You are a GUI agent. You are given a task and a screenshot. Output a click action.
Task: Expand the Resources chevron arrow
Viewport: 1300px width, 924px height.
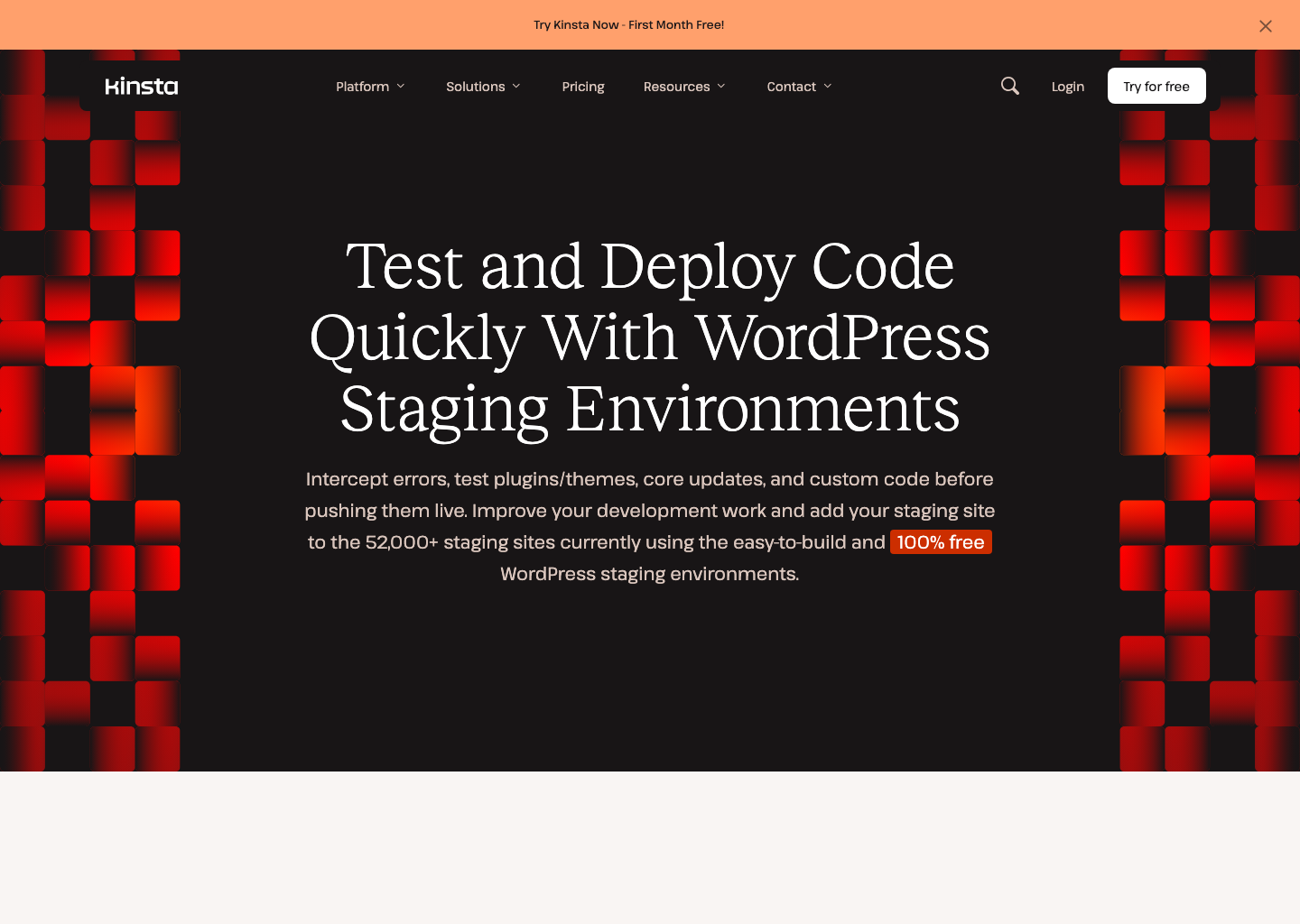[x=721, y=87]
